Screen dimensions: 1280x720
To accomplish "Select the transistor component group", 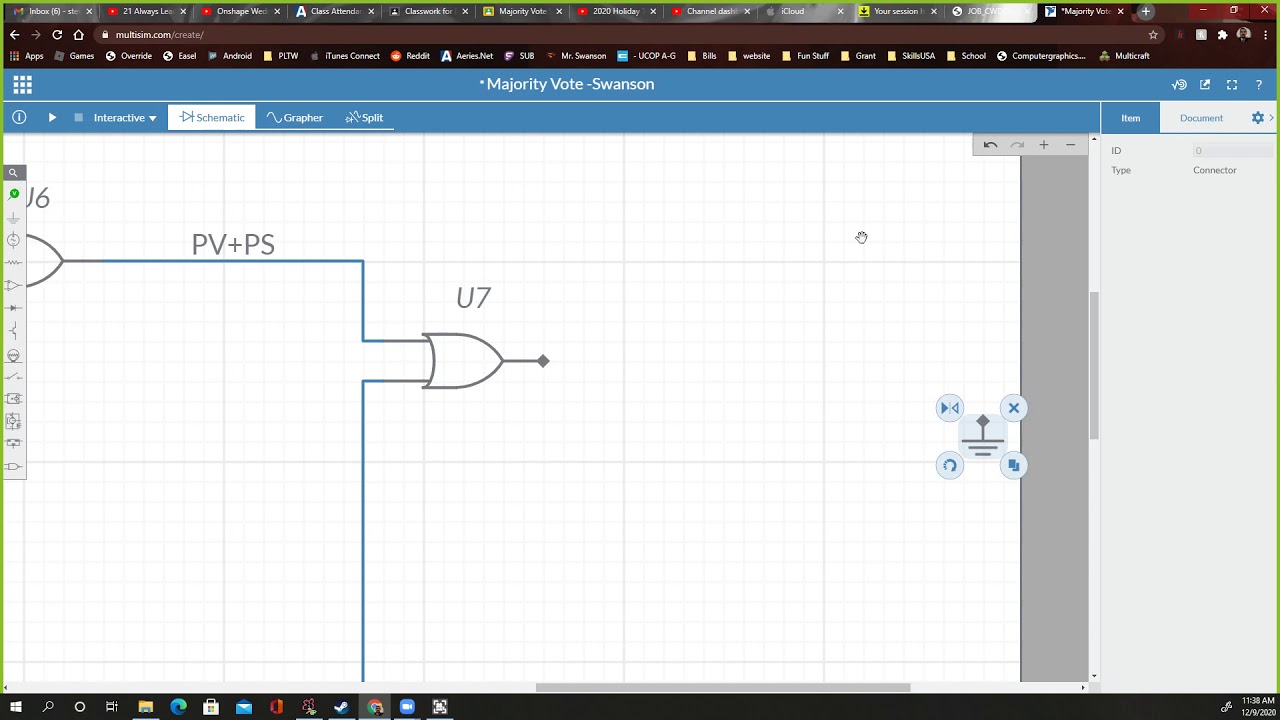I will point(13,331).
